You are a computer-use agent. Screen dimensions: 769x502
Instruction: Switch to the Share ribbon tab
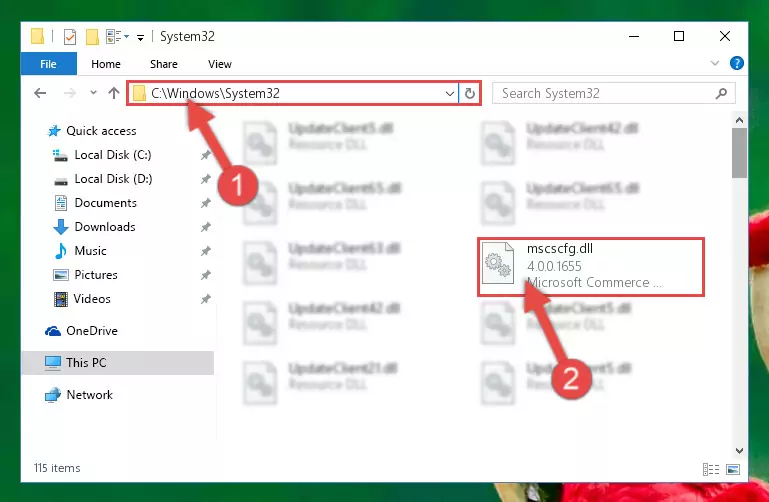(x=164, y=64)
